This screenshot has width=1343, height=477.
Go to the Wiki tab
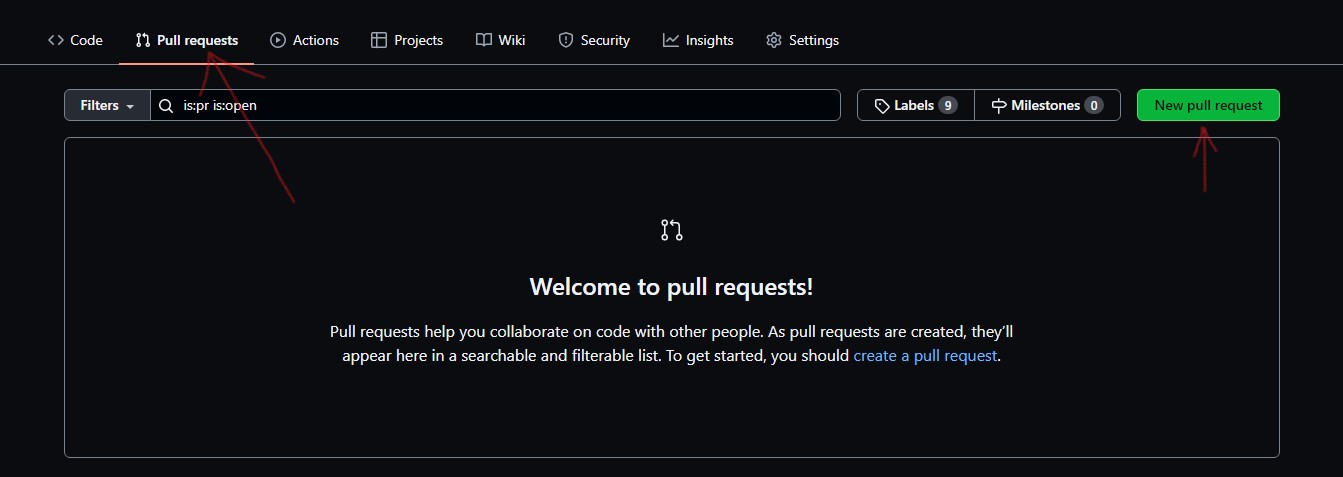point(501,40)
